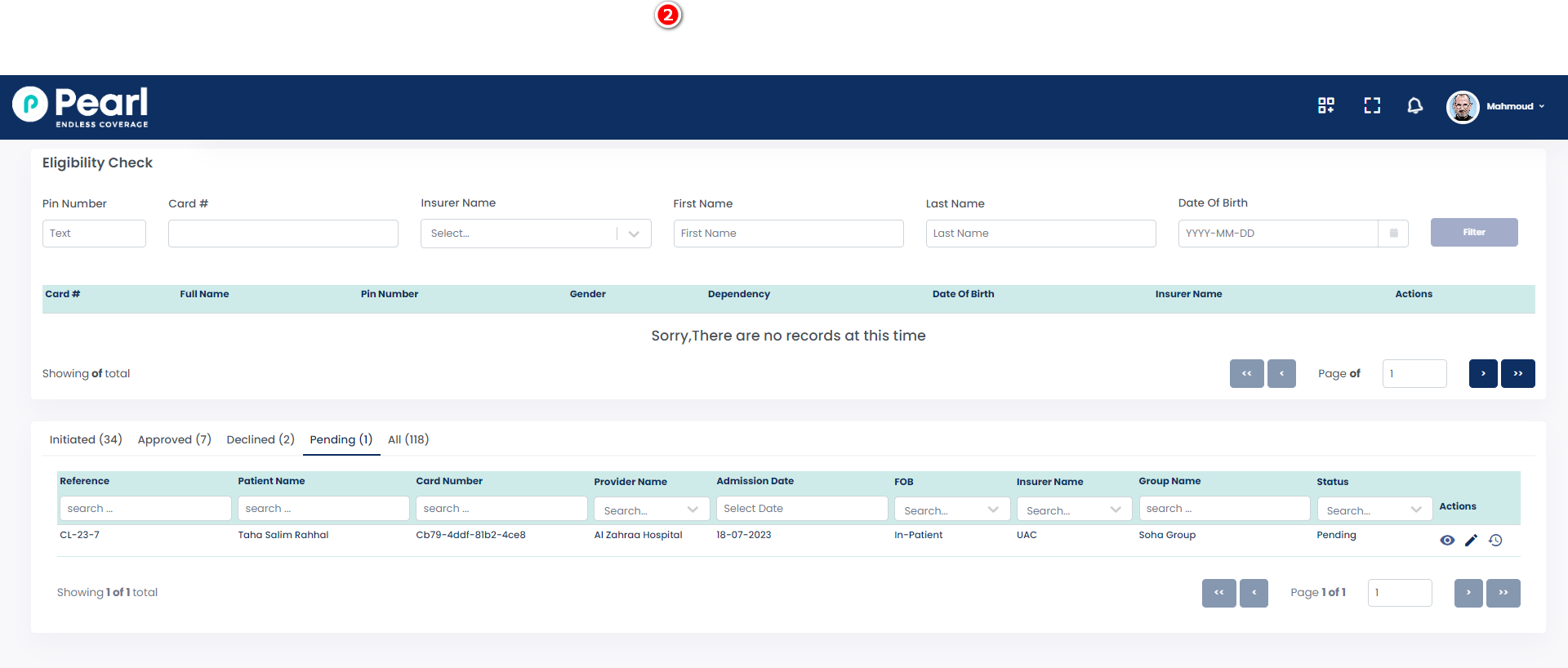
Task: Open Mahmoud user profile menu
Action: 1496,106
